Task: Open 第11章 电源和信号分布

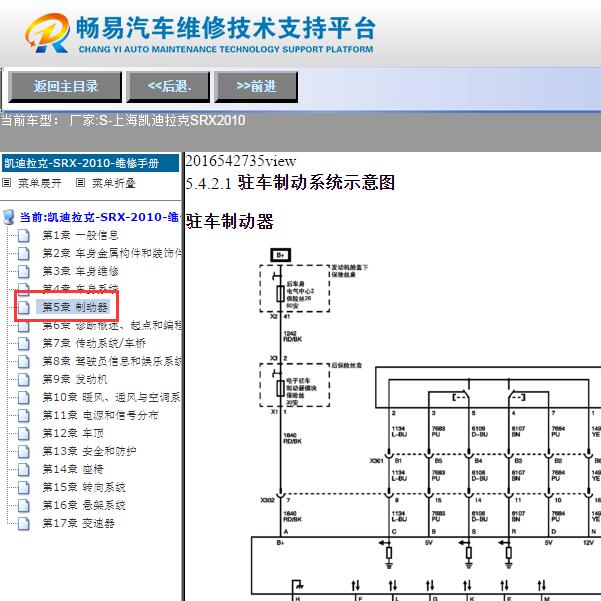Action: pyautogui.click(x=100, y=415)
